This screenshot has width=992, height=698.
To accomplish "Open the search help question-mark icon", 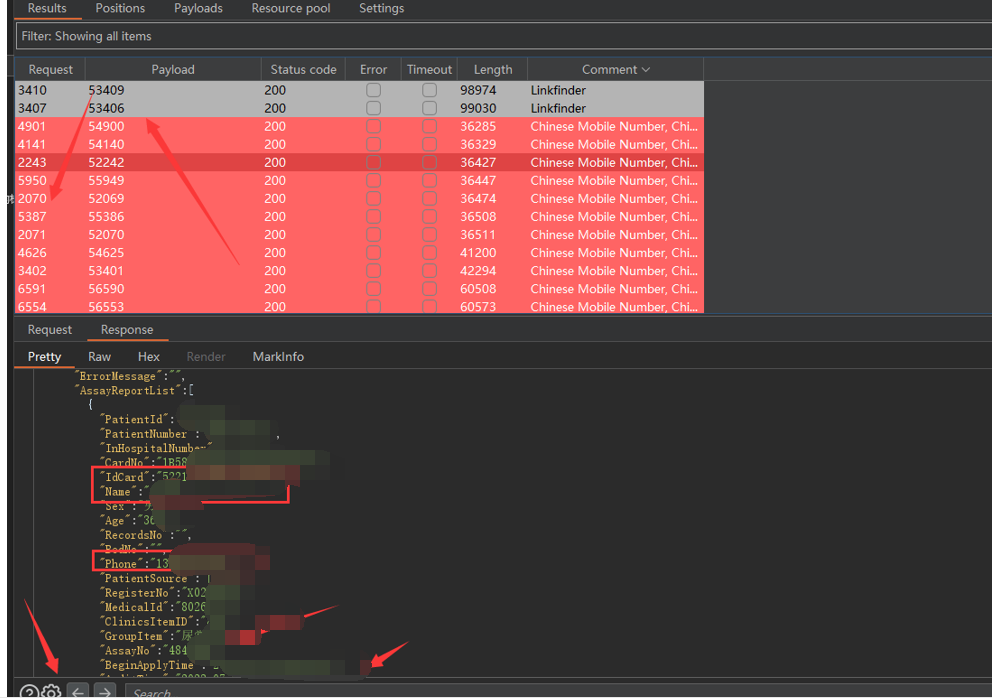I will (28, 692).
